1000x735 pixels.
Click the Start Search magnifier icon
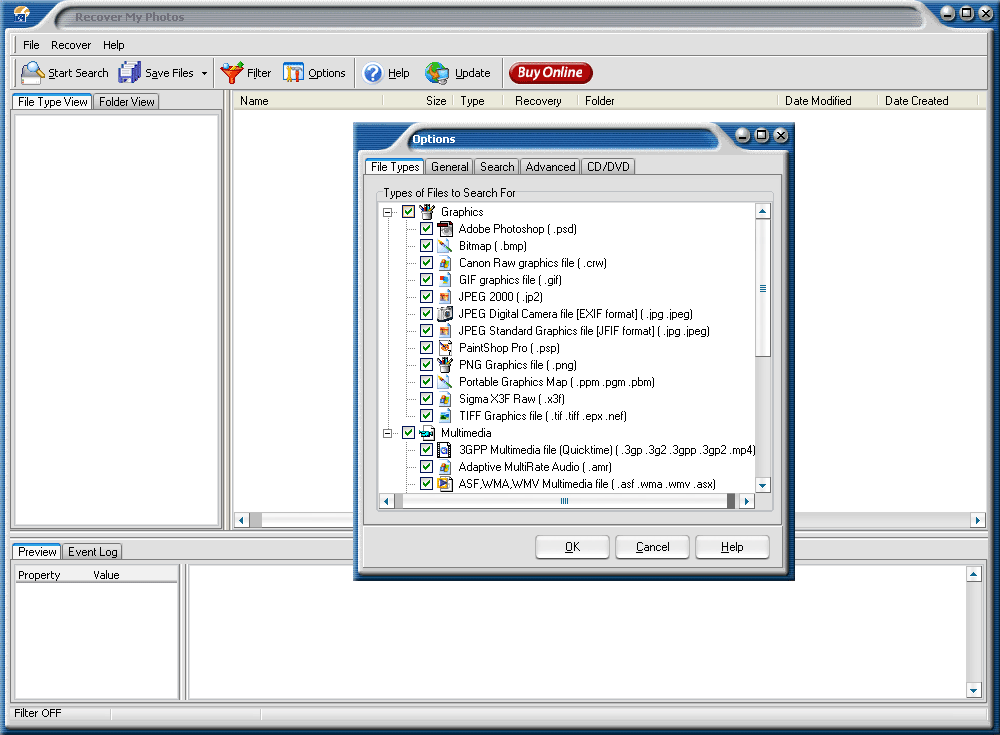pos(32,73)
